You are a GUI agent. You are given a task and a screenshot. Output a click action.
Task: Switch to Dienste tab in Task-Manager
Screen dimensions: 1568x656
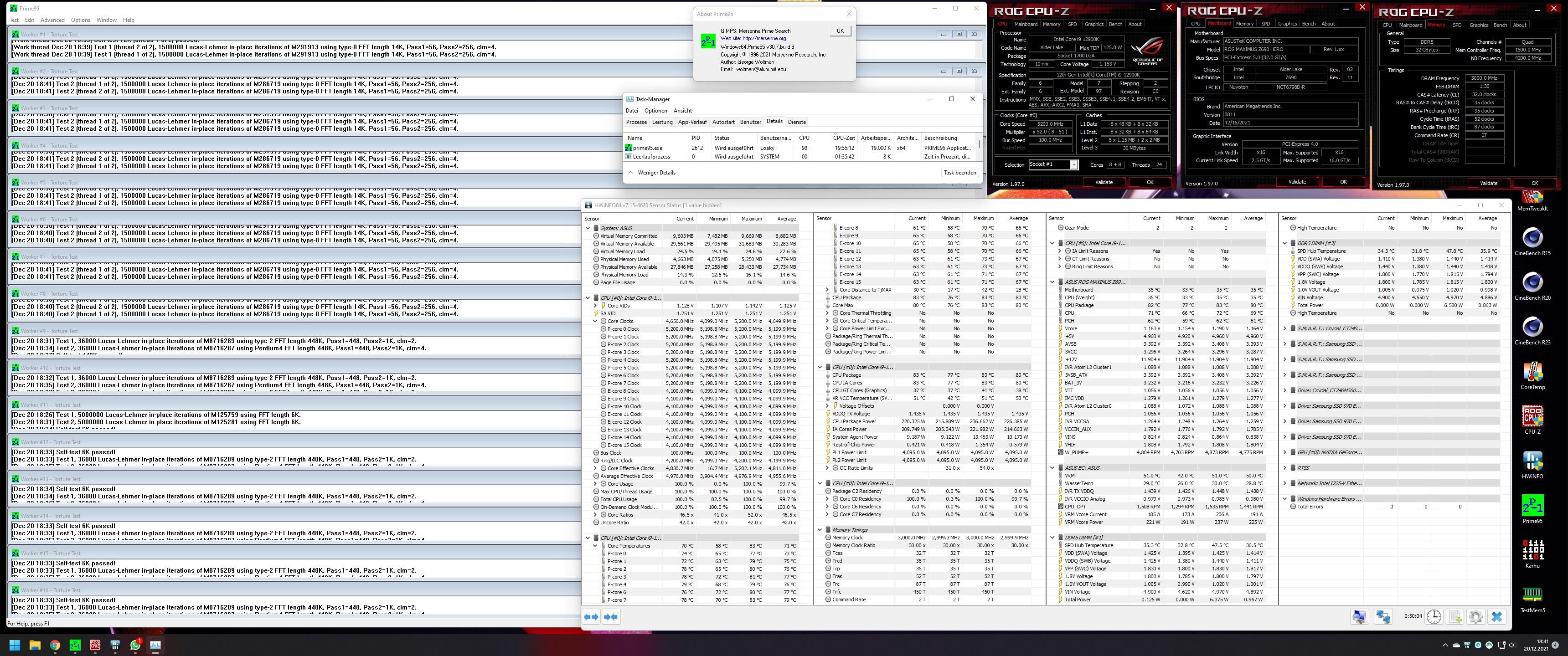pyautogui.click(x=797, y=122)
